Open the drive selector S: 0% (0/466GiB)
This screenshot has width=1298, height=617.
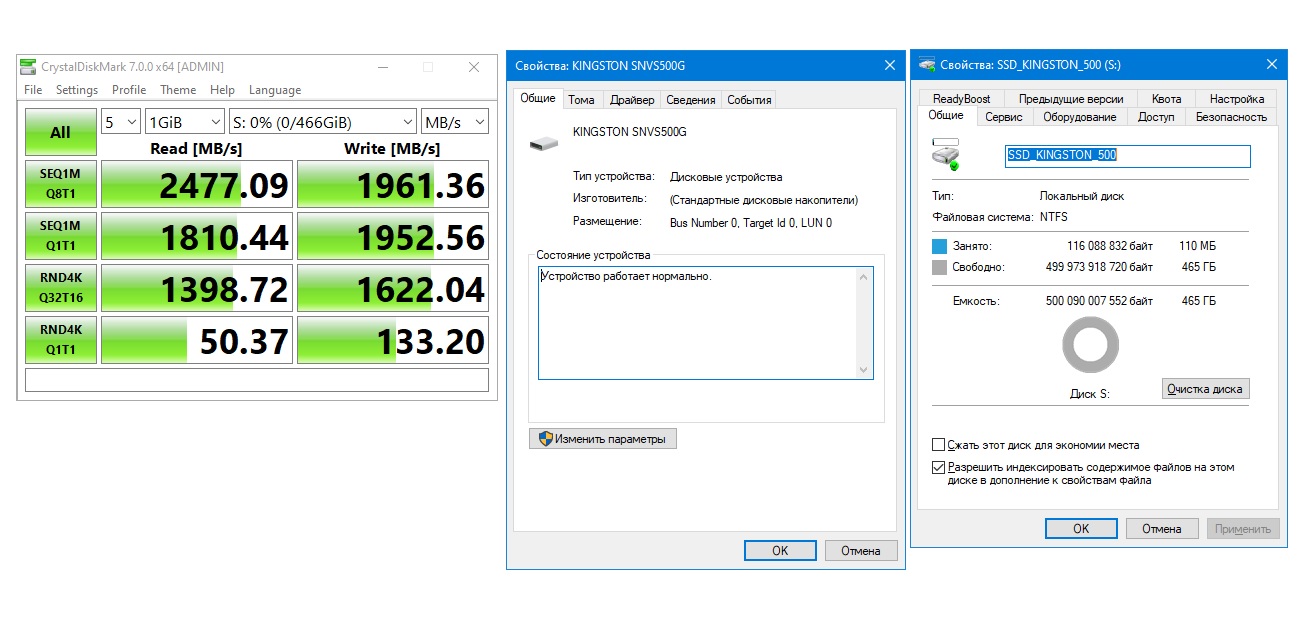tap(322, 122)
